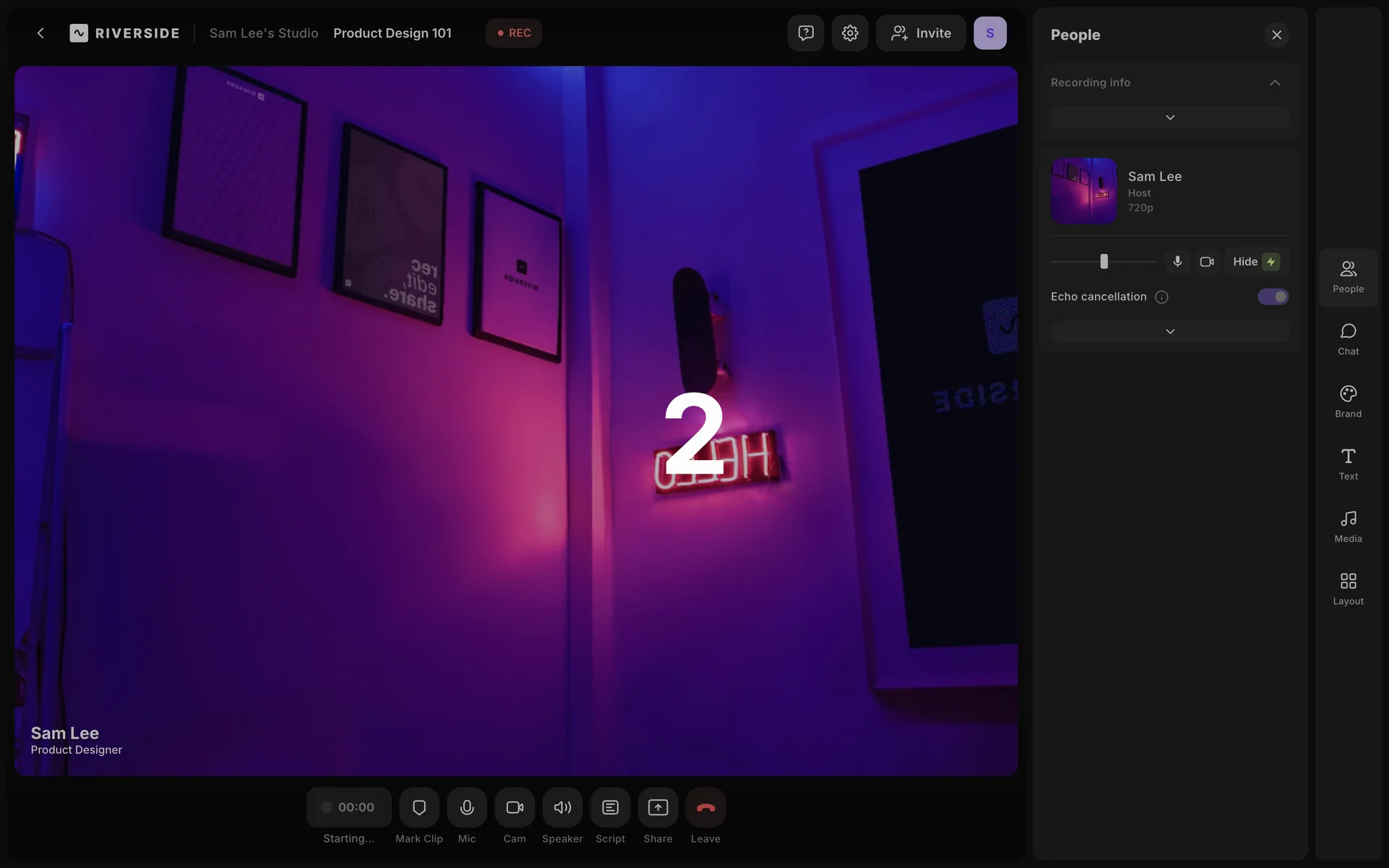The width and height of the screenshot is (1389, 868).
Task: Open studio settings gear icon
Action: pos(849,33)
